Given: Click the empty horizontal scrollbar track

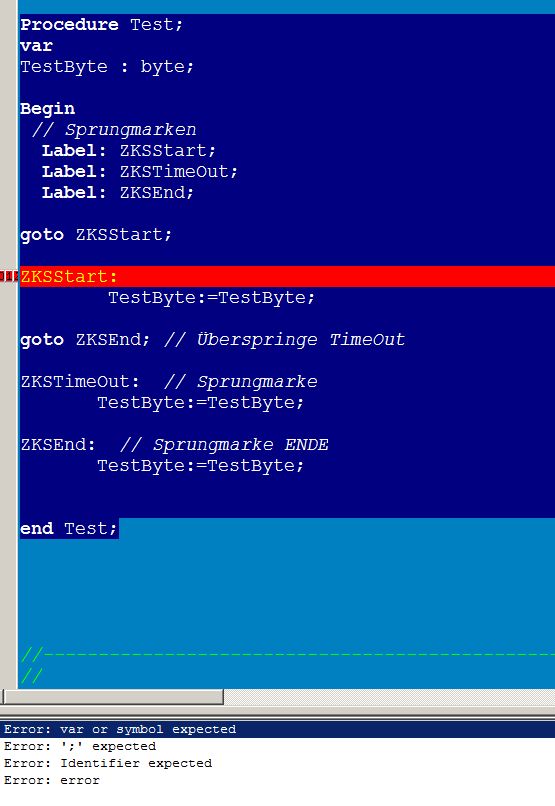Looking at the screenshot, I should point(389,697).
